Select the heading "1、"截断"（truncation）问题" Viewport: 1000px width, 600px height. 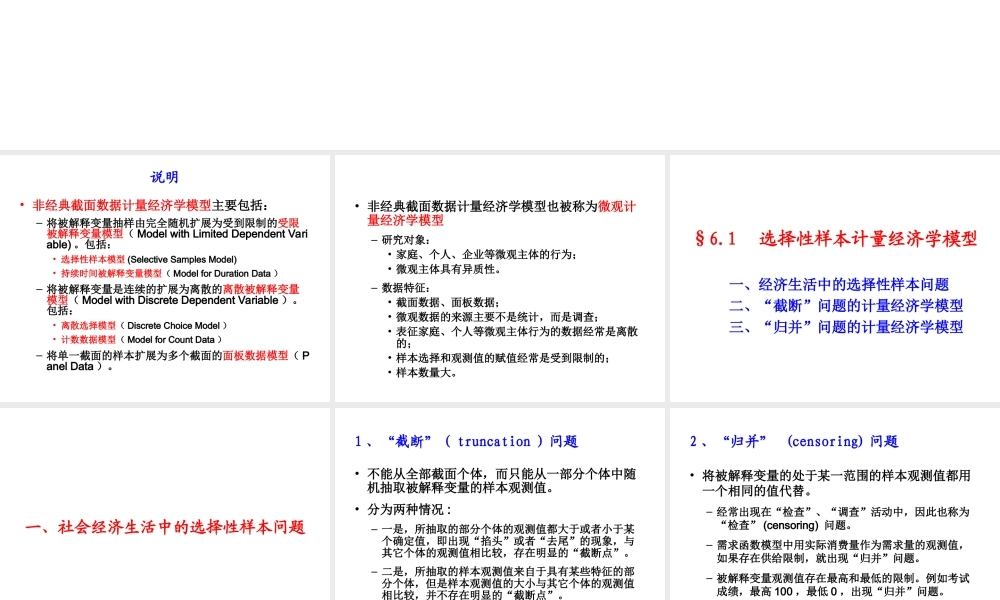tap(466, 441)
